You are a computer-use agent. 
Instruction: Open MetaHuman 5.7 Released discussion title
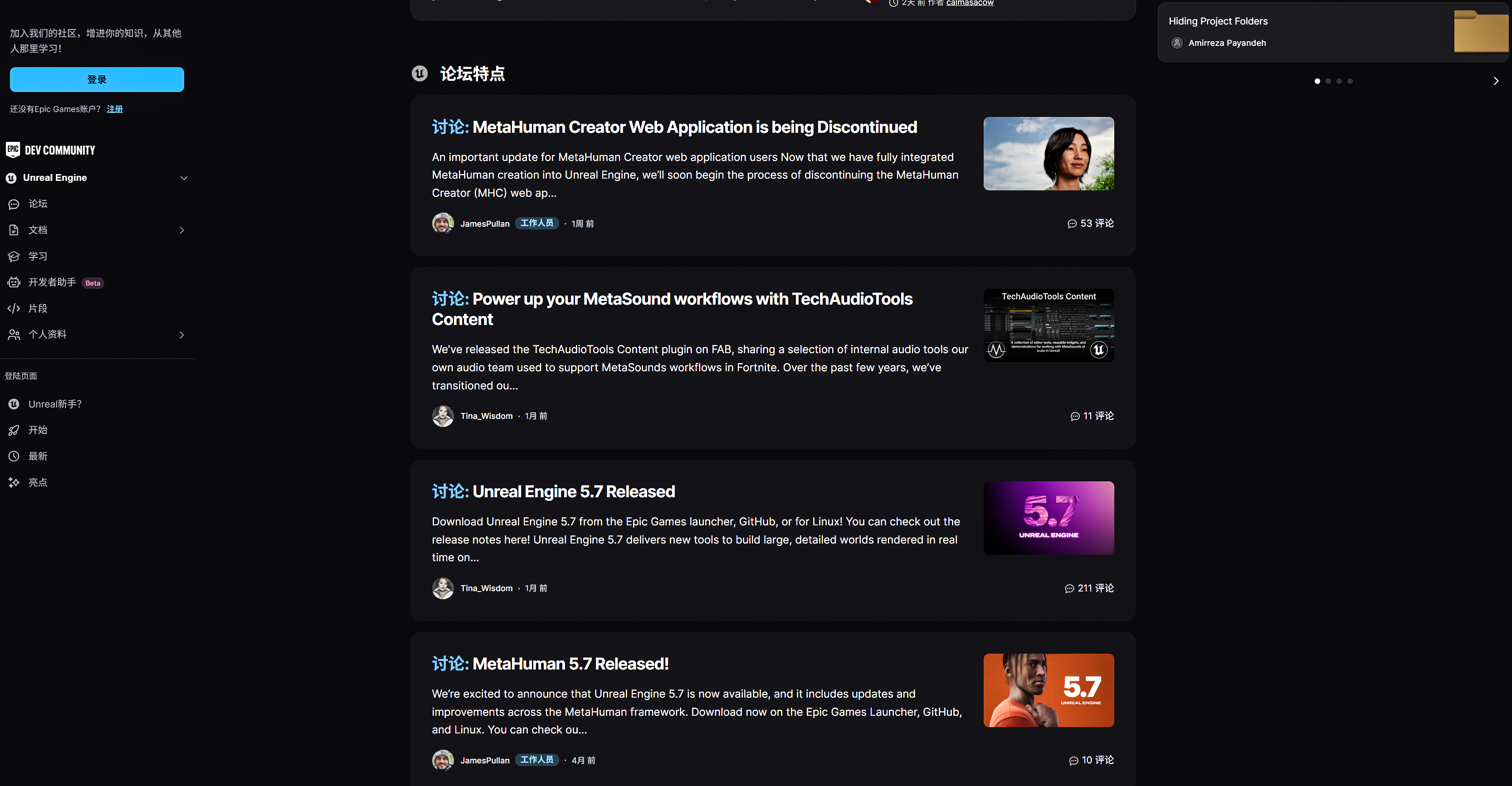point(550,664)
